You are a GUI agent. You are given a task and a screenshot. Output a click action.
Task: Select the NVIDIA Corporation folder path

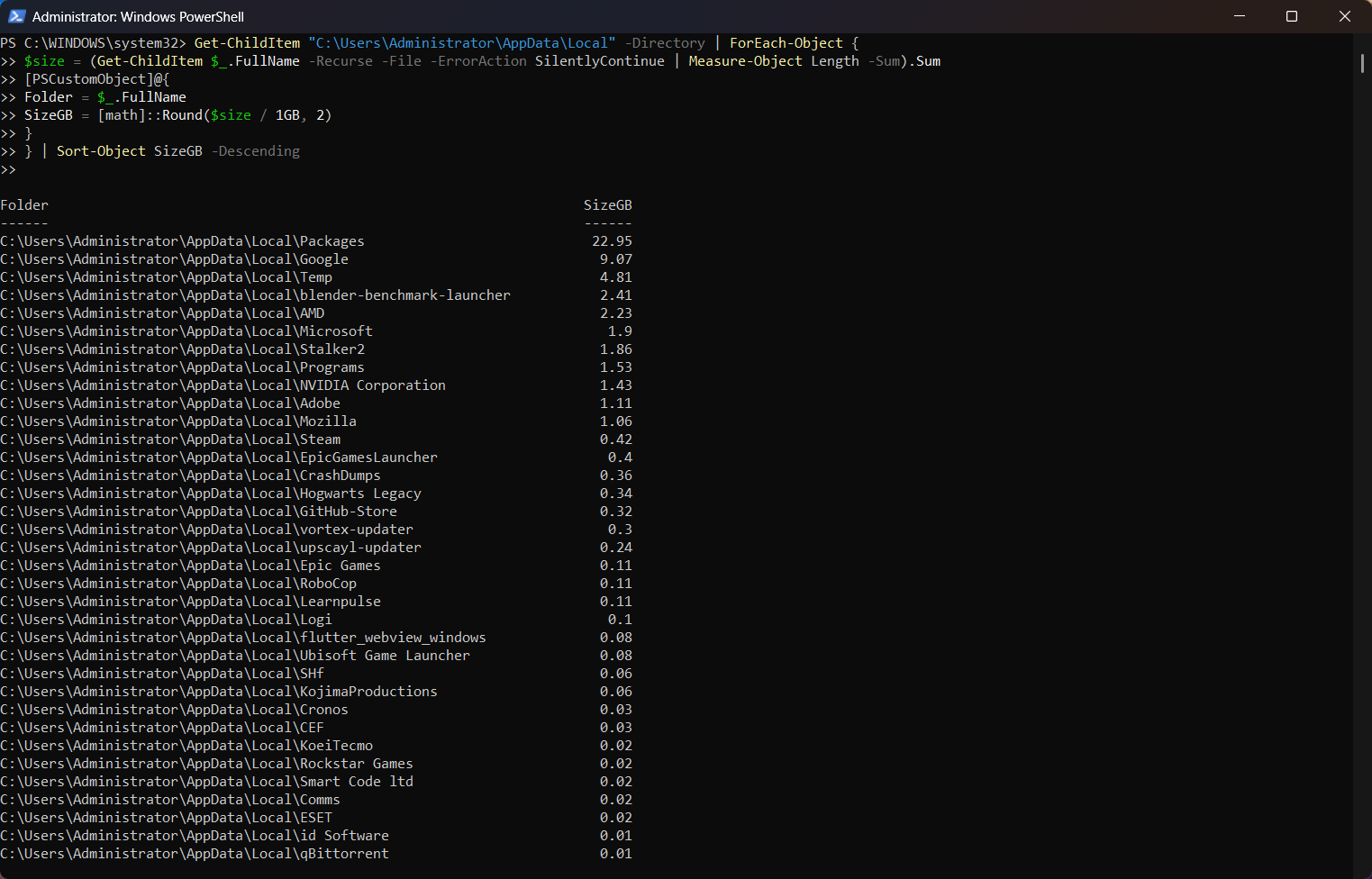[223, 385]
